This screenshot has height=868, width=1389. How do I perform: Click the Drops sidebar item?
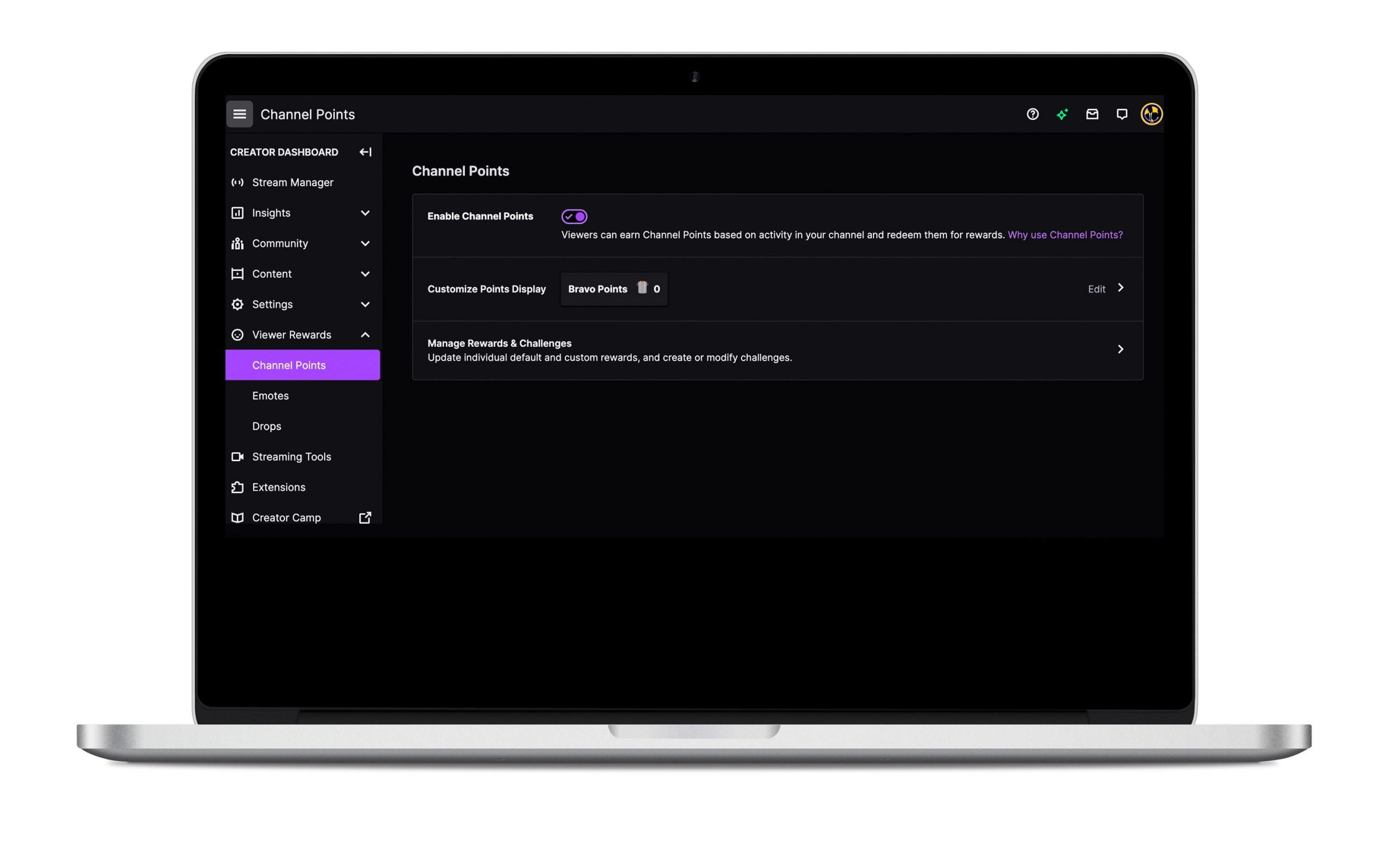(266, 426)
